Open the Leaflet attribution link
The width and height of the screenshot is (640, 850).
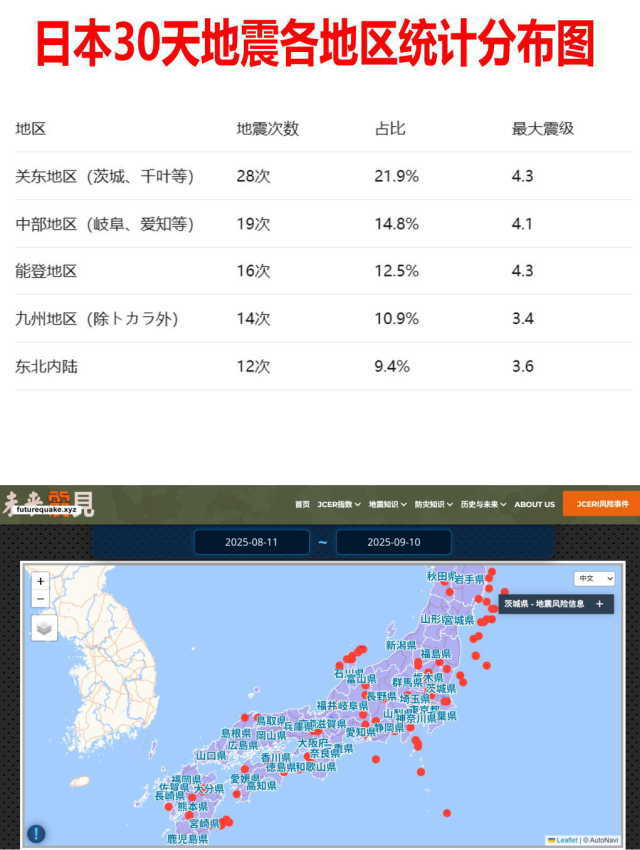(x=565, y=839)
